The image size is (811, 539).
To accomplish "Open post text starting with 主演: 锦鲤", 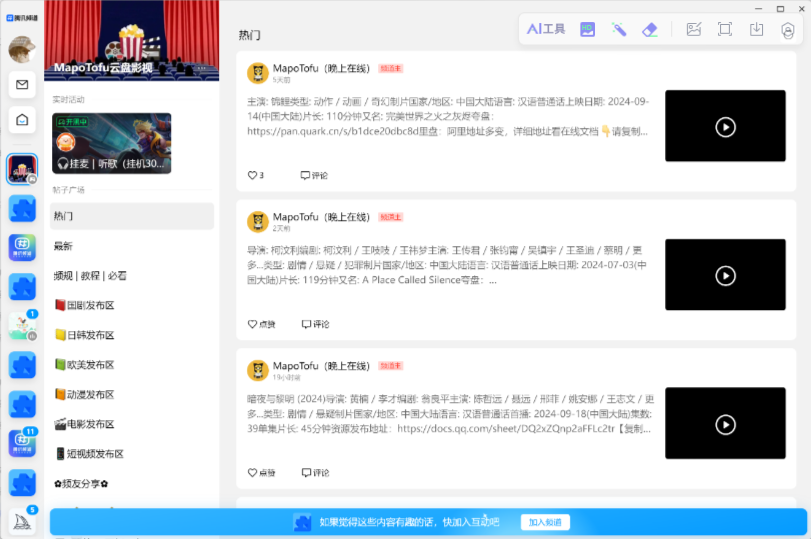I will [x=448, y=116].
